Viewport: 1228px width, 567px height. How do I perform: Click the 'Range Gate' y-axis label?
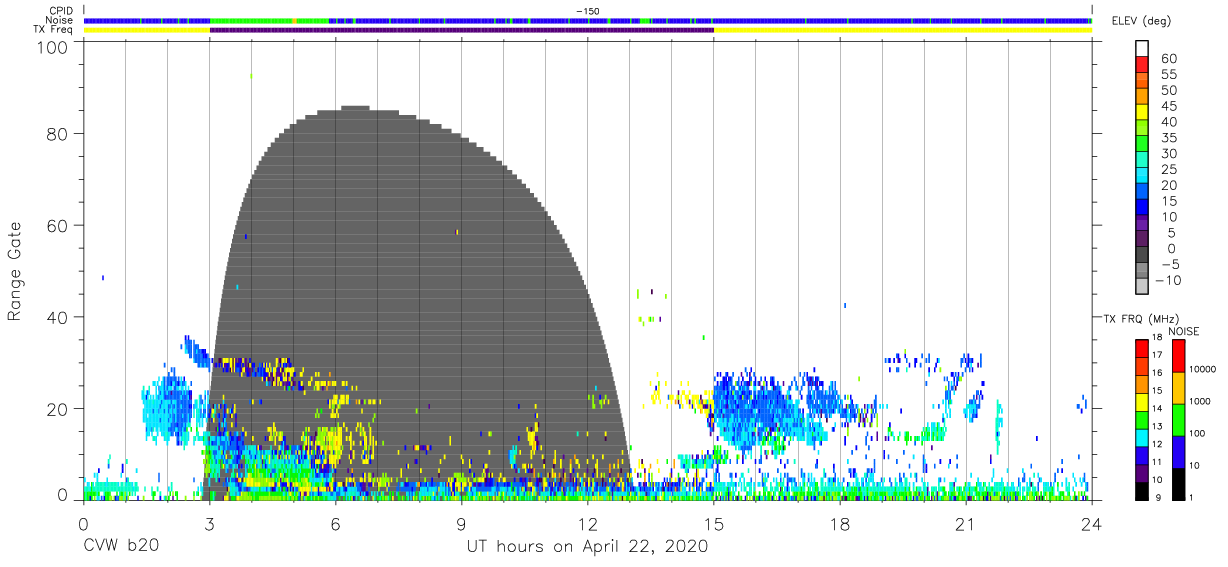(15, 271)
